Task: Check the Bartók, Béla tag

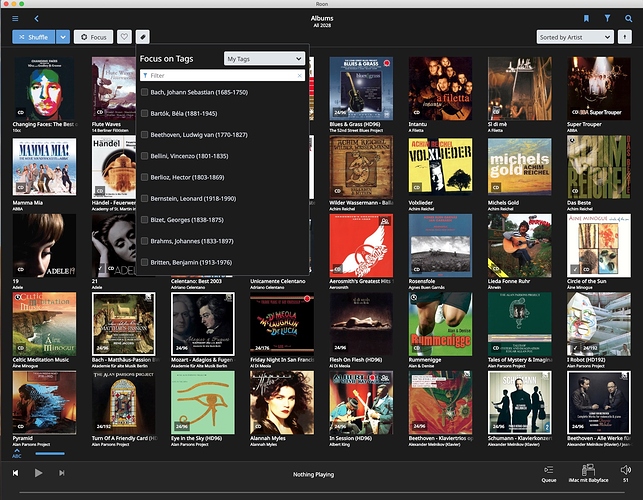Action: 144,114
